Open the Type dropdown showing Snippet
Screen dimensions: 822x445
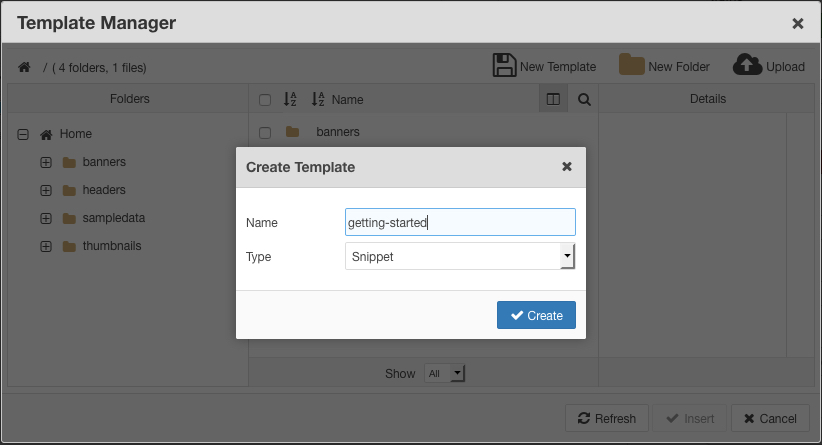click(x=460, y=257)
